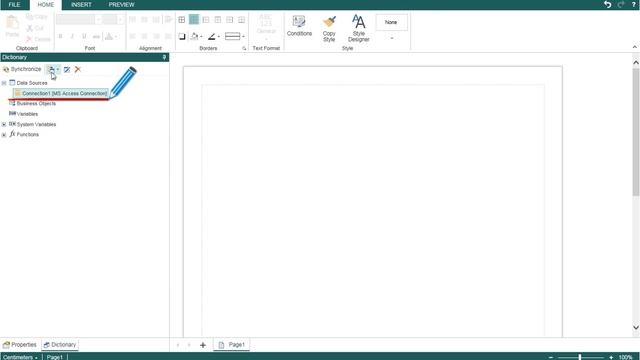Collapse the Data Sources tree node

tap(4, 83)
